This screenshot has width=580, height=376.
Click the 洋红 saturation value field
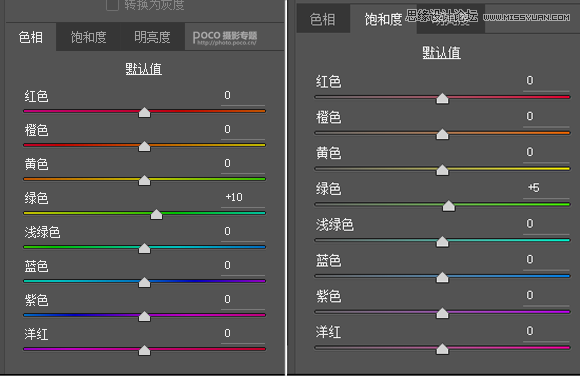coord(546,332)
